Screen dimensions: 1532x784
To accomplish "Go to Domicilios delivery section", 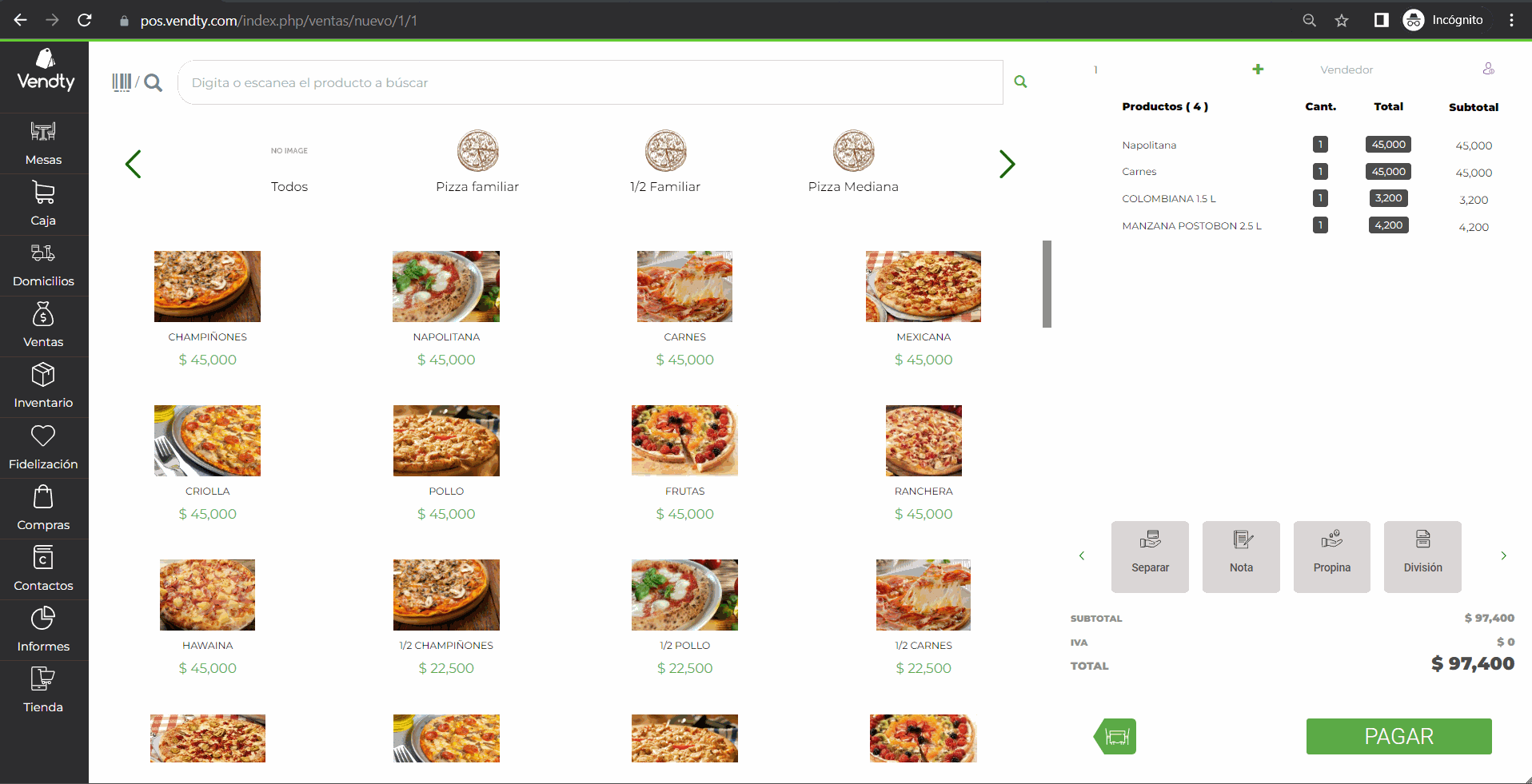I will point(43,265).
